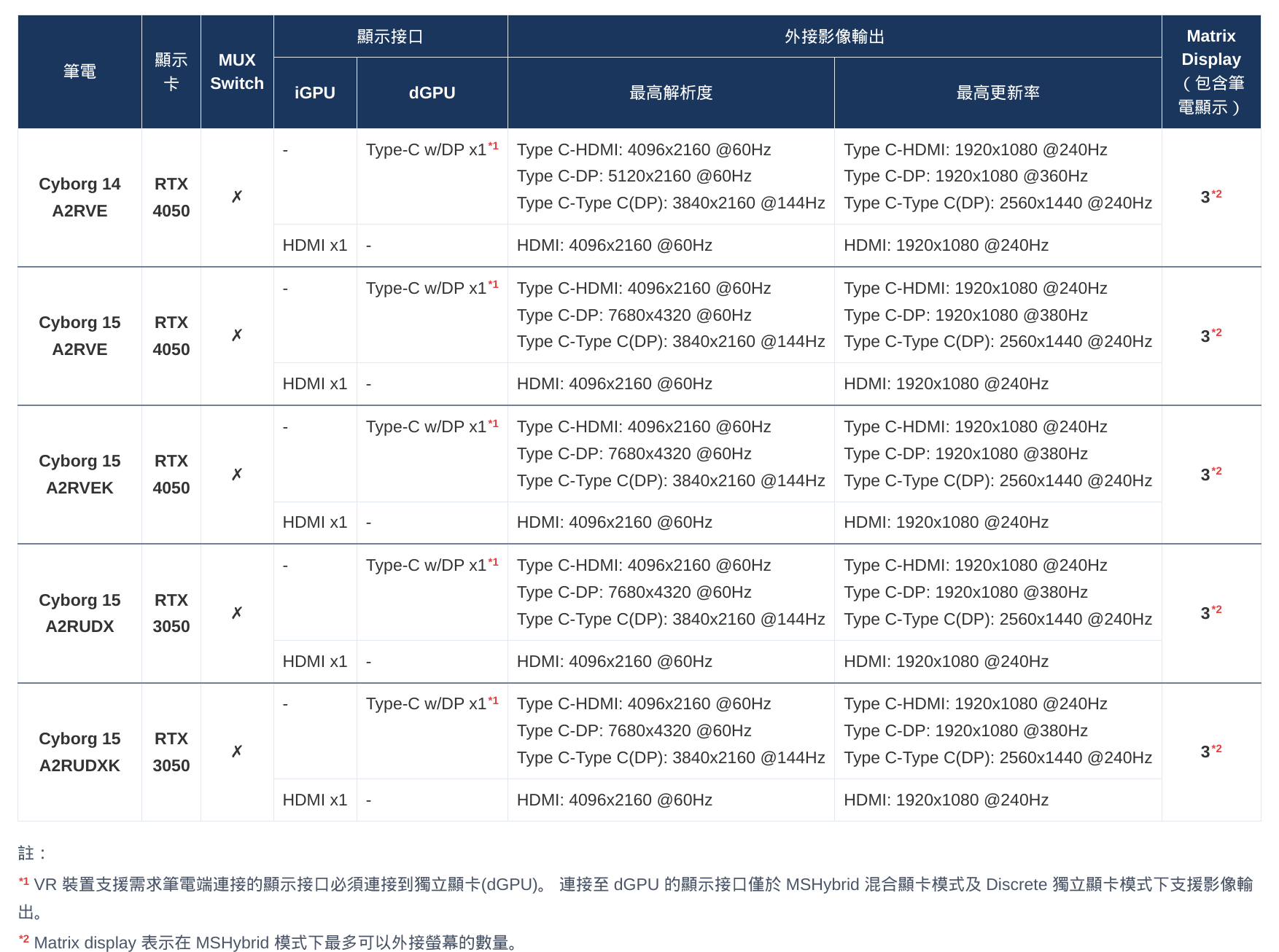Select the Cyborg 15 A2RUDX model name
The image size is (1279, 952).
pos(79,613)
